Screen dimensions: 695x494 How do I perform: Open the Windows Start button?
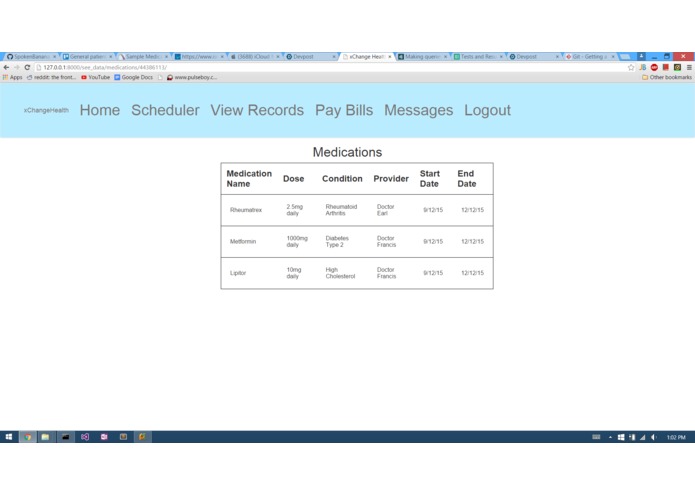click(x=9, y=437)
